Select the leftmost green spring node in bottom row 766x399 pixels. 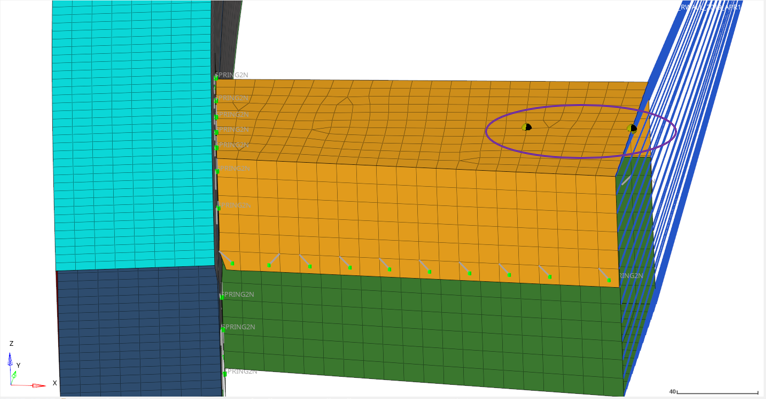tap(233, 264)
